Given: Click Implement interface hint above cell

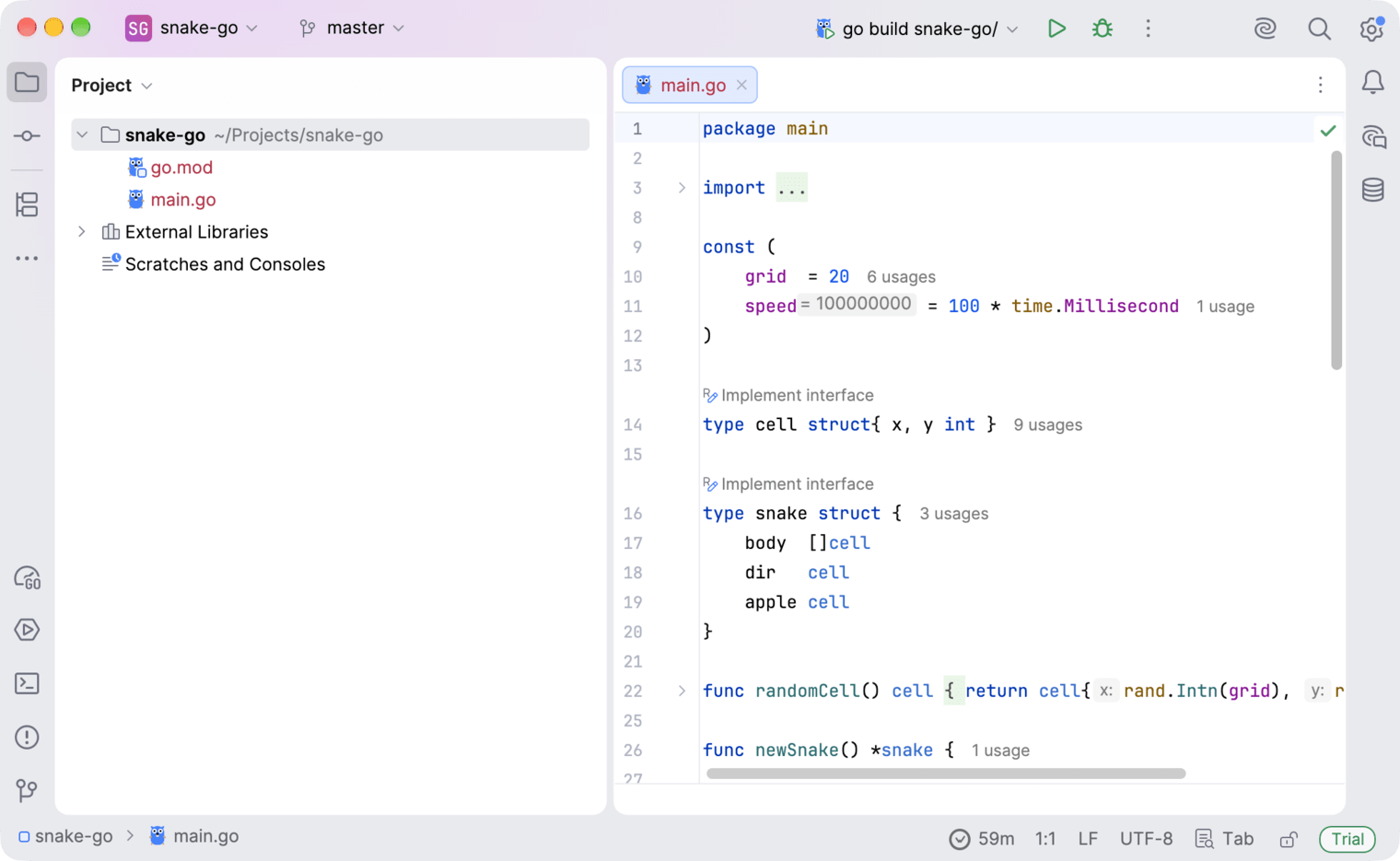Looking at the screenshot, I should (788, 395).
